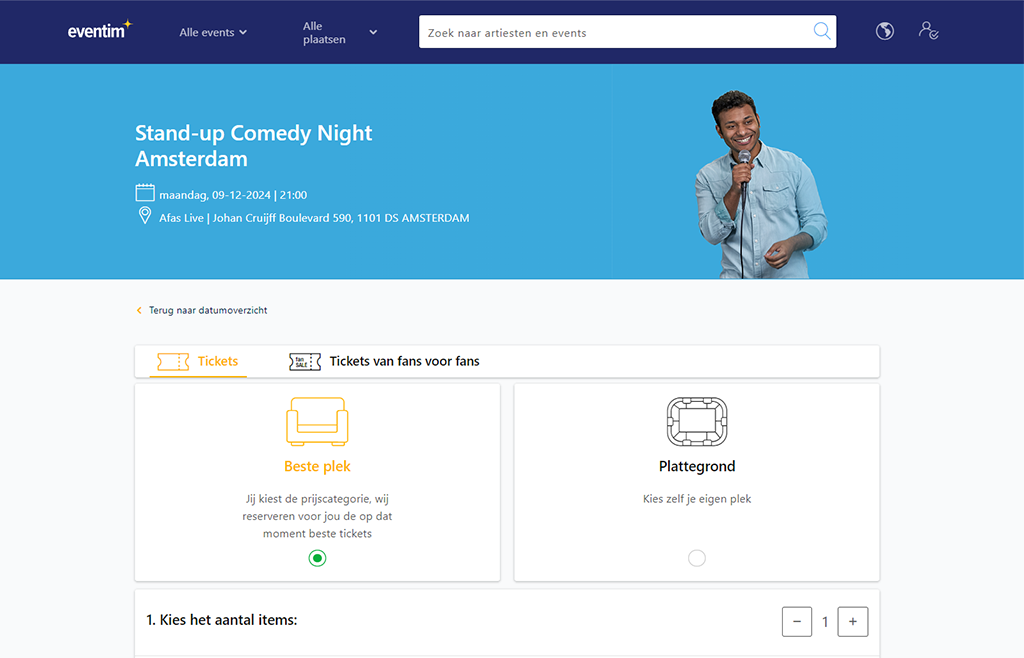
Task: Click the fanSALE ticket icon
Action: pos(305,361)
